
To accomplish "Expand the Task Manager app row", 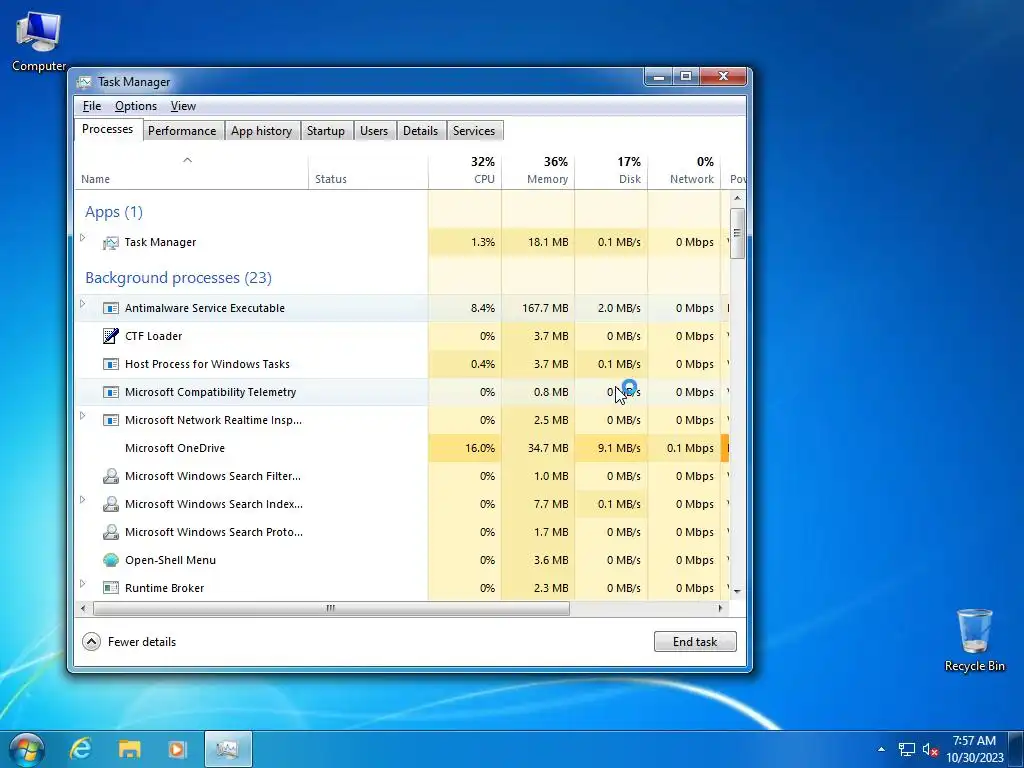I will 83,238.
